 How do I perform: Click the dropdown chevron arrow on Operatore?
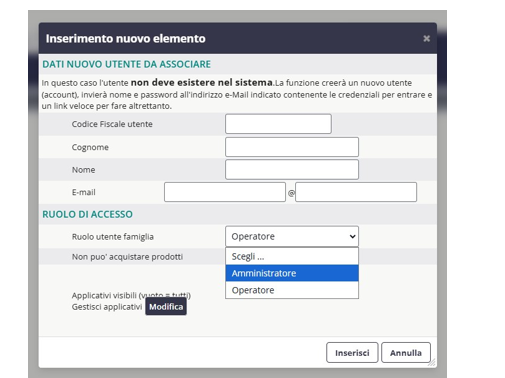[x=352, y=236]
